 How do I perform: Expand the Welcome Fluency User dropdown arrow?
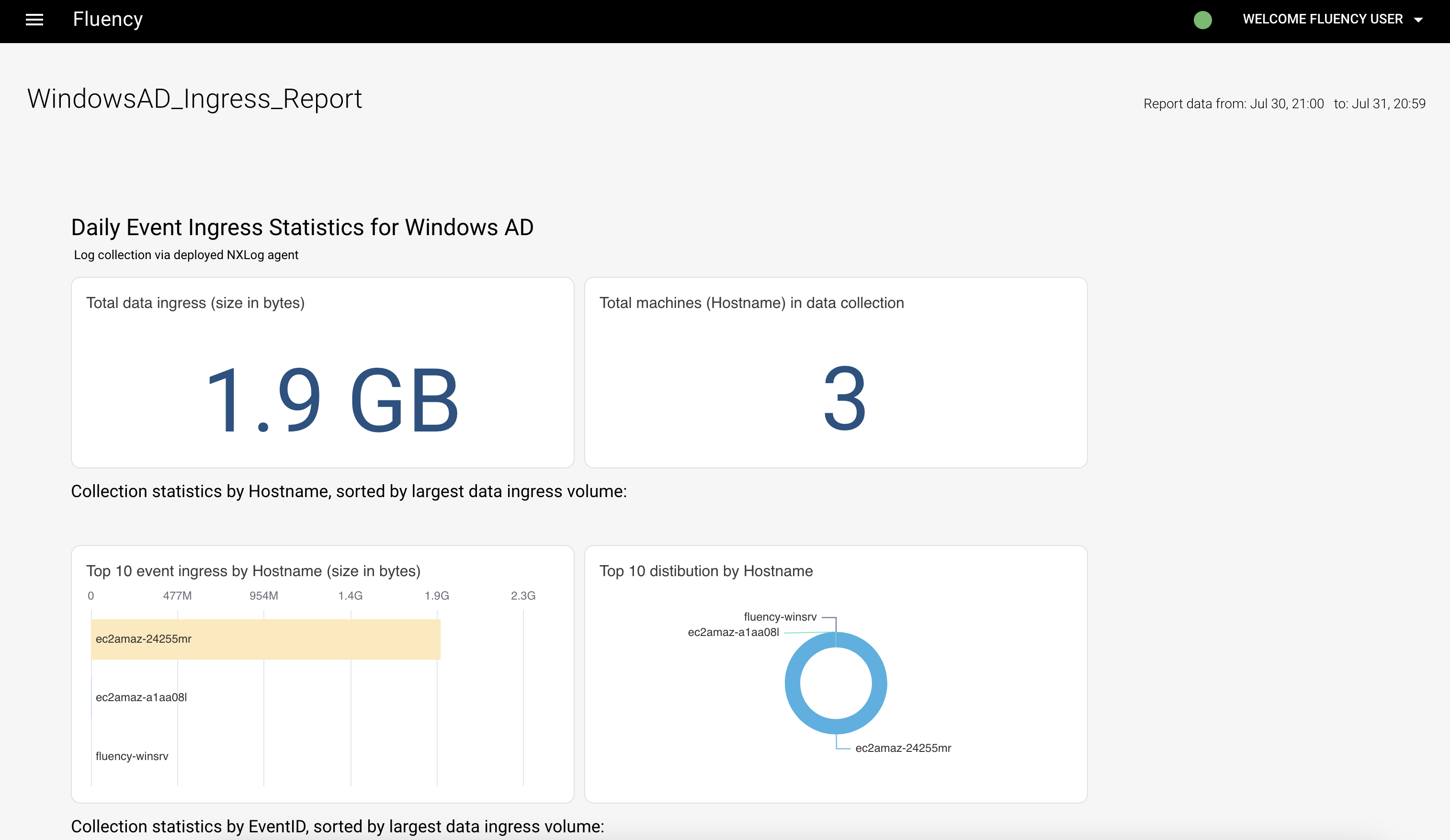[1418, 20]
